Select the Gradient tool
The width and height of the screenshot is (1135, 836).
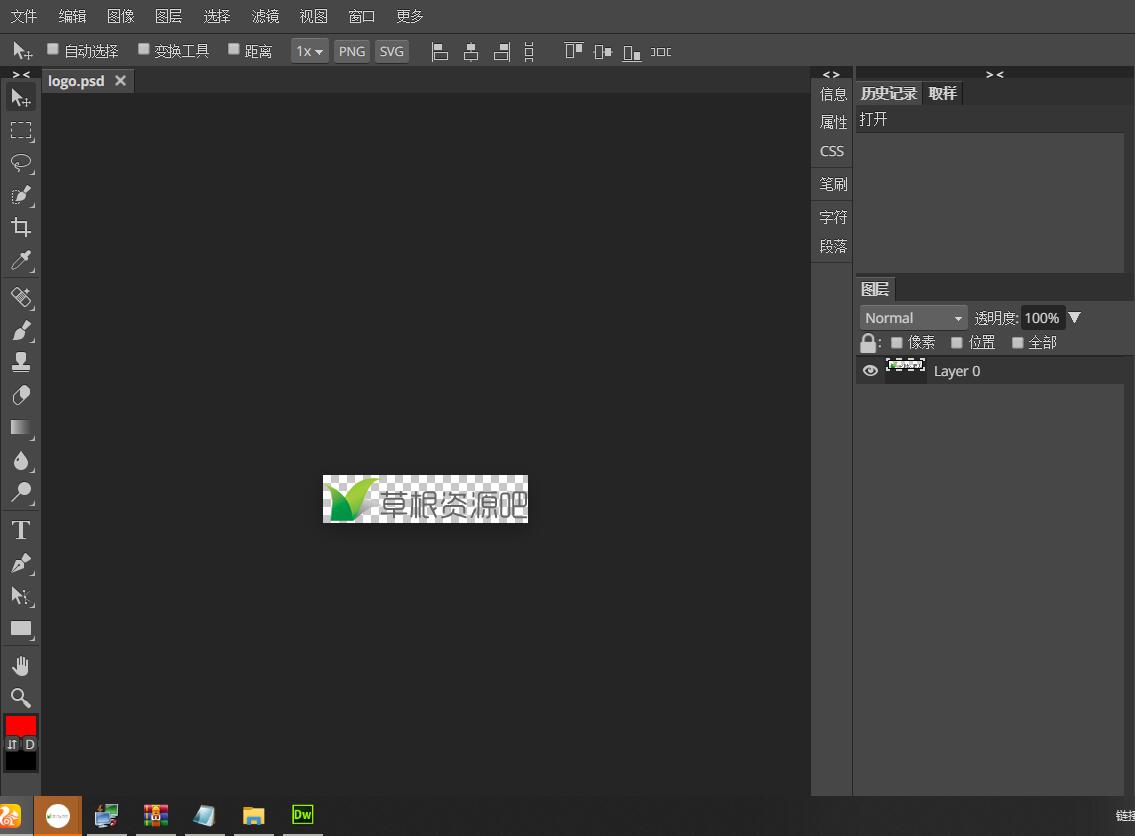pos(21,428)
